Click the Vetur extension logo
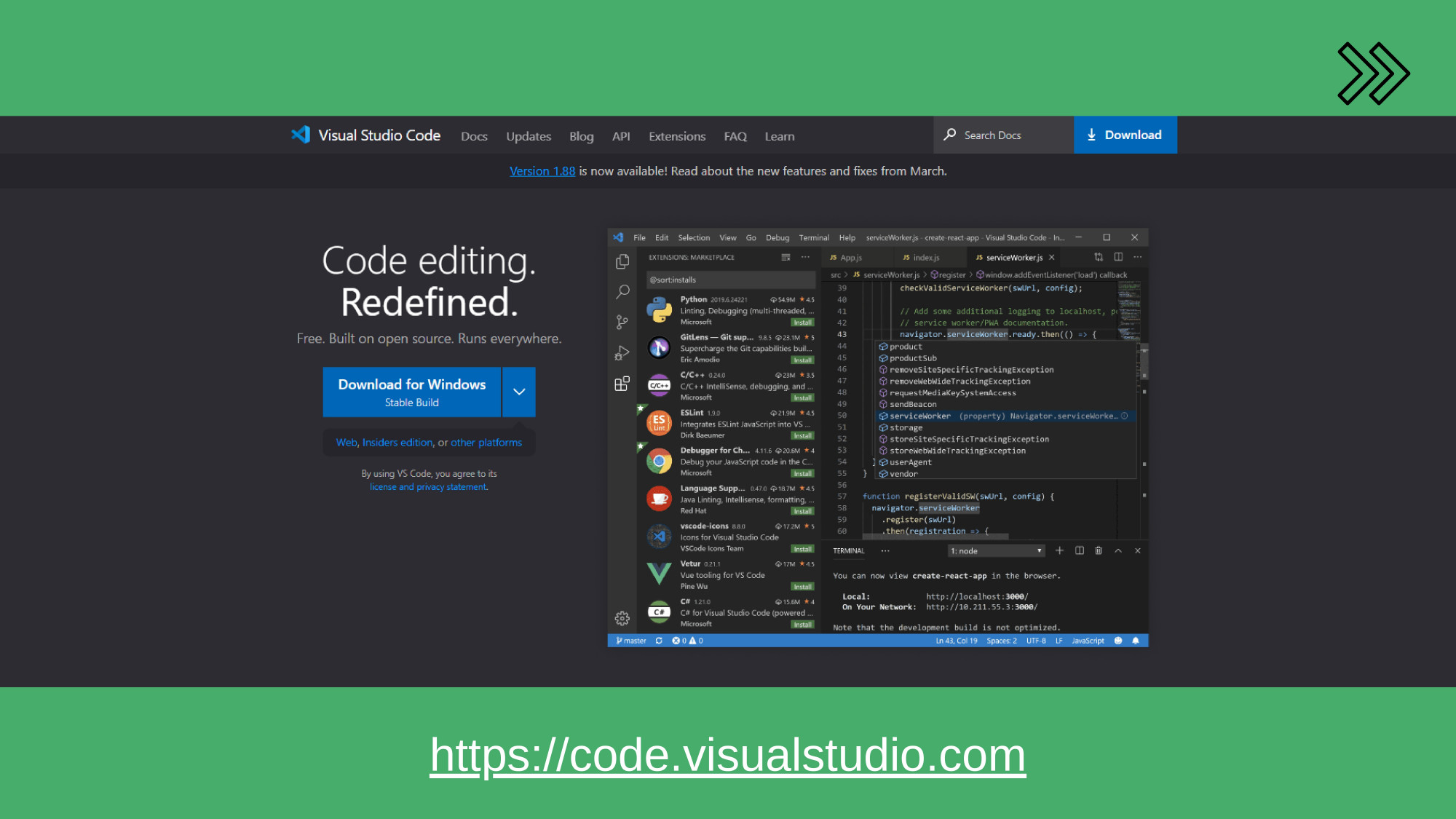Viewport: 1456px width, 819px height. coord(659,574)
